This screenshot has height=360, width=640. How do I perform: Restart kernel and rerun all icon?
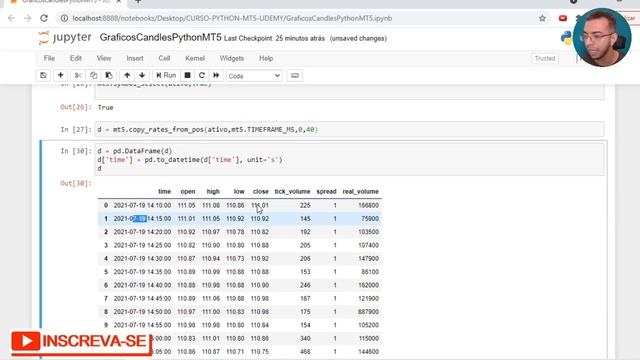tap(216, 76)
